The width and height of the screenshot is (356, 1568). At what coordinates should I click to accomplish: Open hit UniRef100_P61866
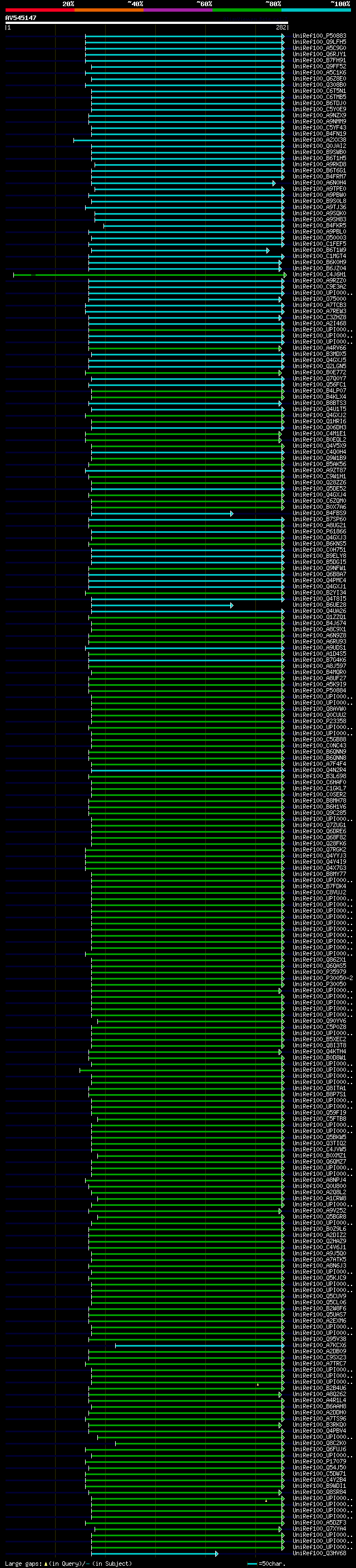[x=319, y=531]
